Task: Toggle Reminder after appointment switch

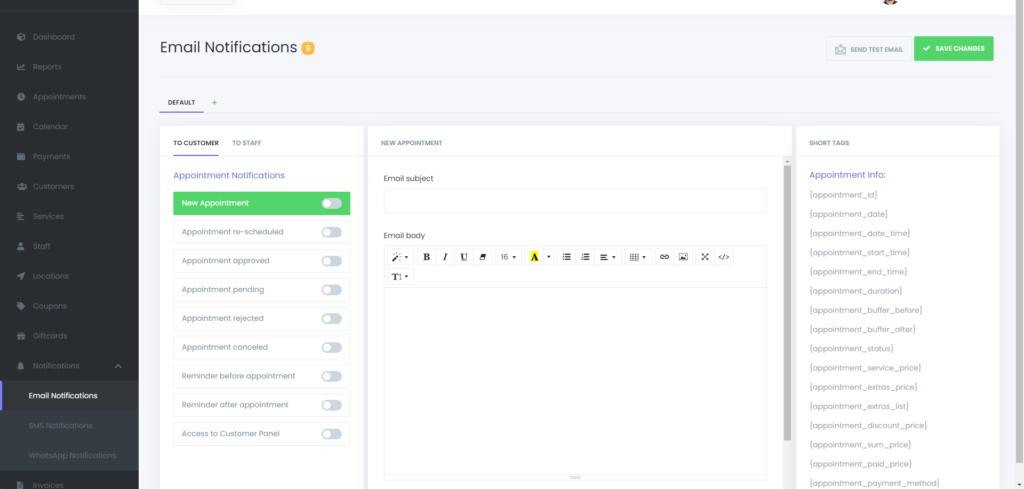Action: [x=332, y=405]
